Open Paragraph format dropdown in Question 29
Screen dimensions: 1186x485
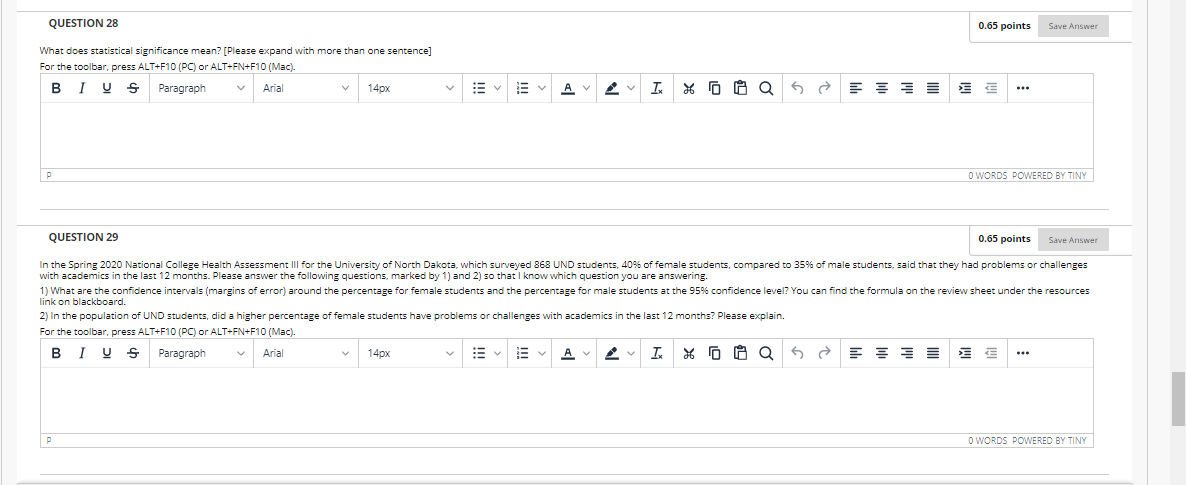coord(201,353)
